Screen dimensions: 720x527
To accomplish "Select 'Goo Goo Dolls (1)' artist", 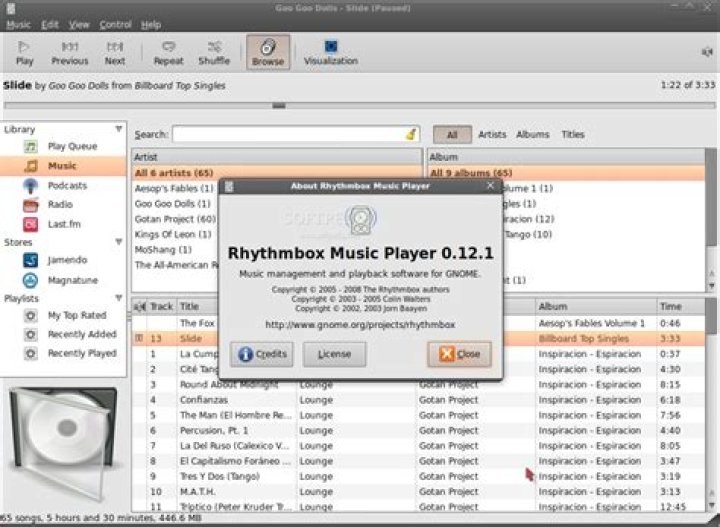I will point(173,203).
